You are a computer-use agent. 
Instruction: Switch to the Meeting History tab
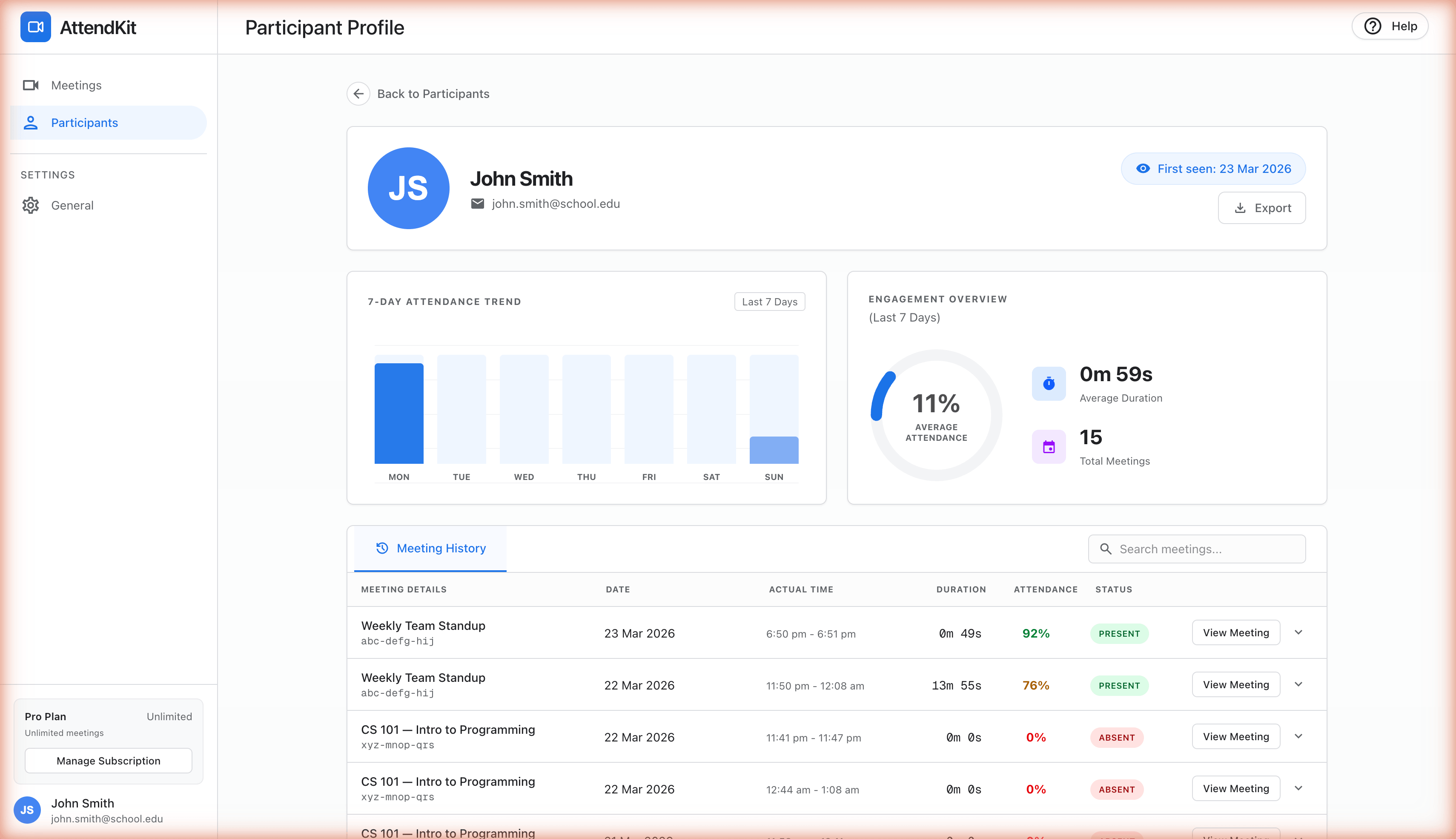tap(430, 549)
